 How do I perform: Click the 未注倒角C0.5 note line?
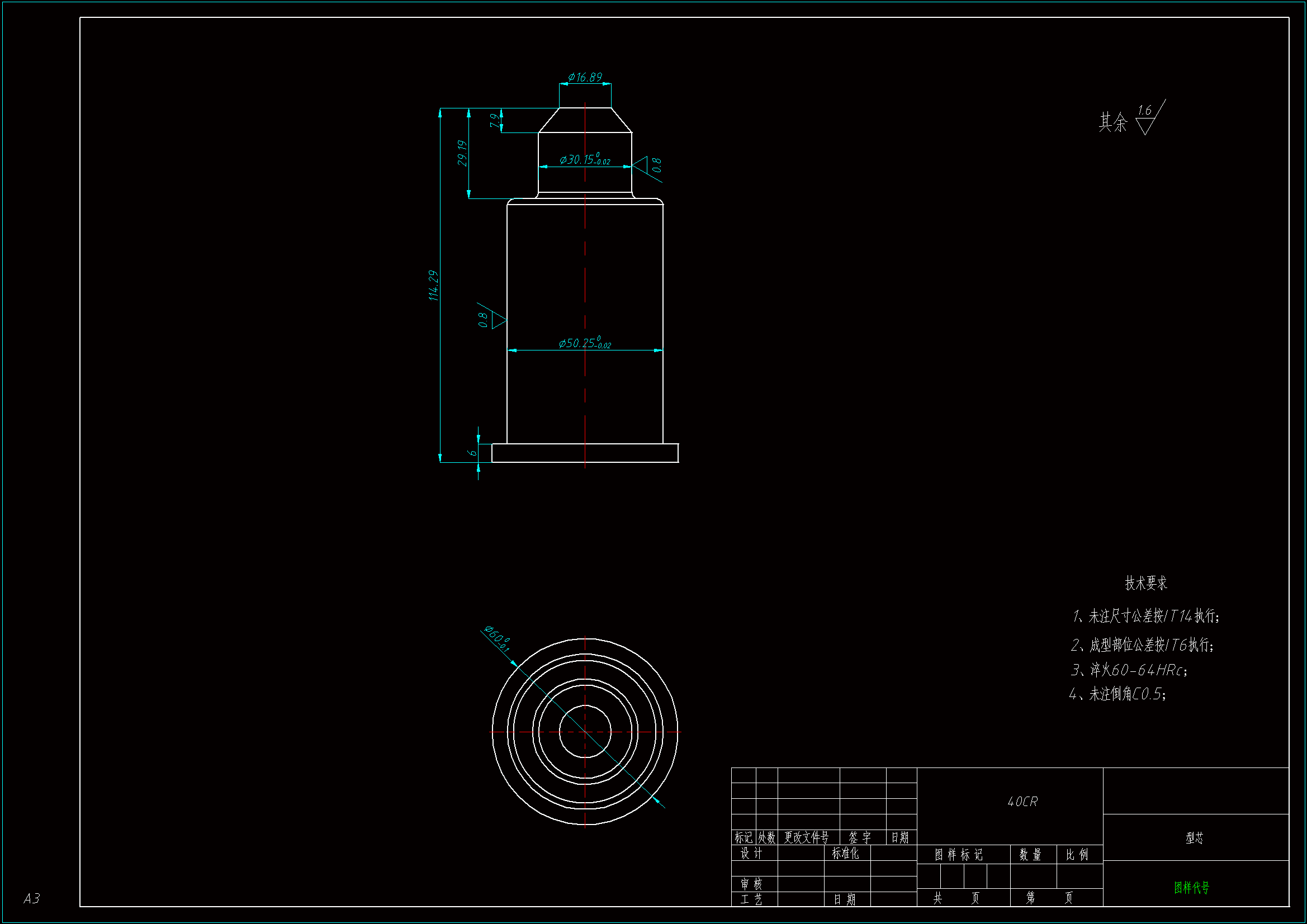pyautogui.click(x=1118, y=694)
